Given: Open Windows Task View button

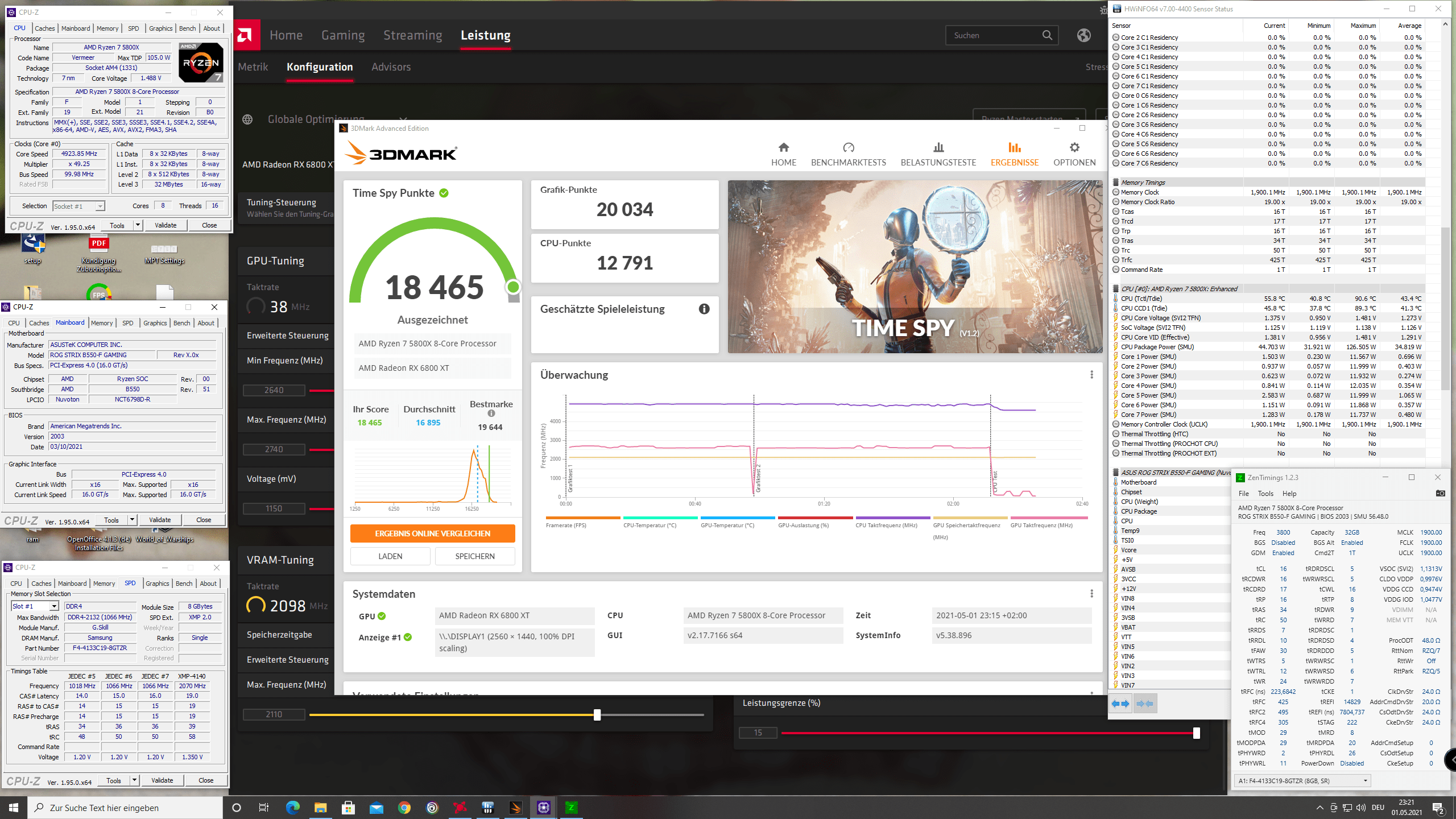Looking at the screenshot, I should (264, 808).
